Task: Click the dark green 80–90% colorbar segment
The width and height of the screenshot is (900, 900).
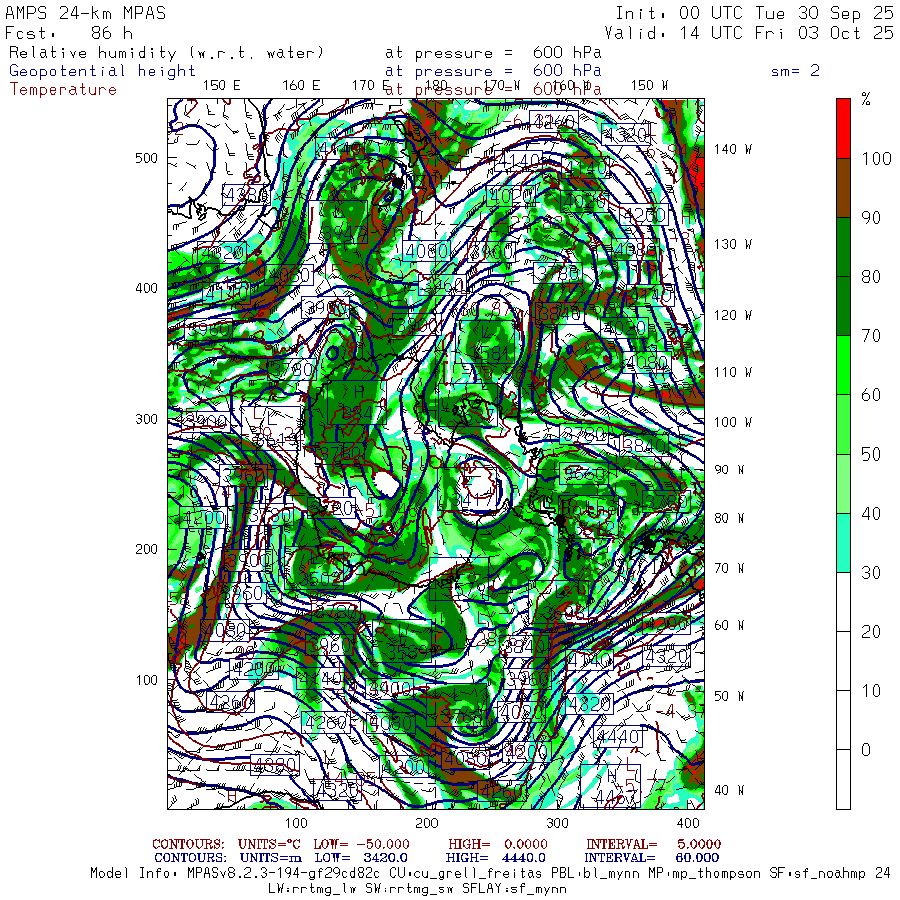Action: coord(843,247)
